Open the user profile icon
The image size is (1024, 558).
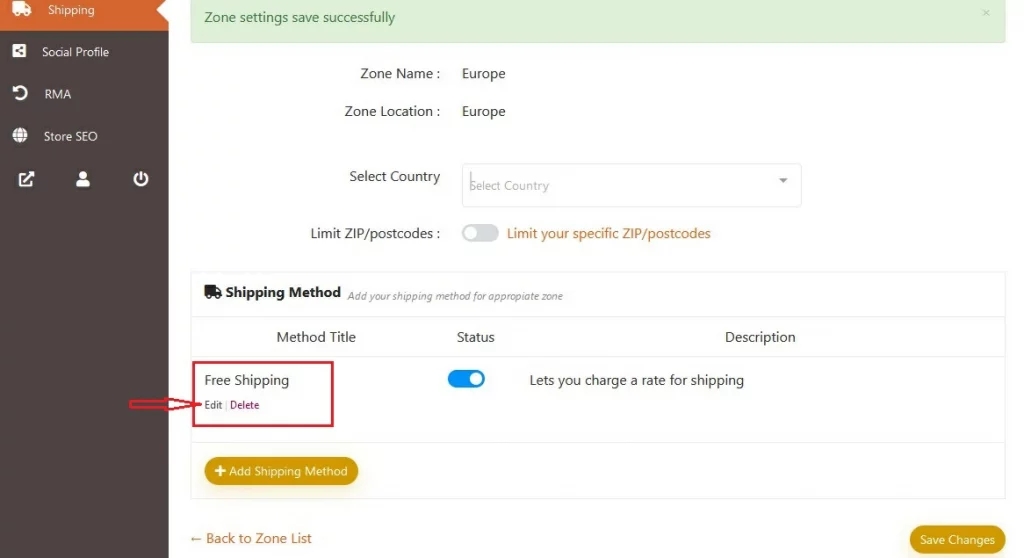[x=83, y=179]
